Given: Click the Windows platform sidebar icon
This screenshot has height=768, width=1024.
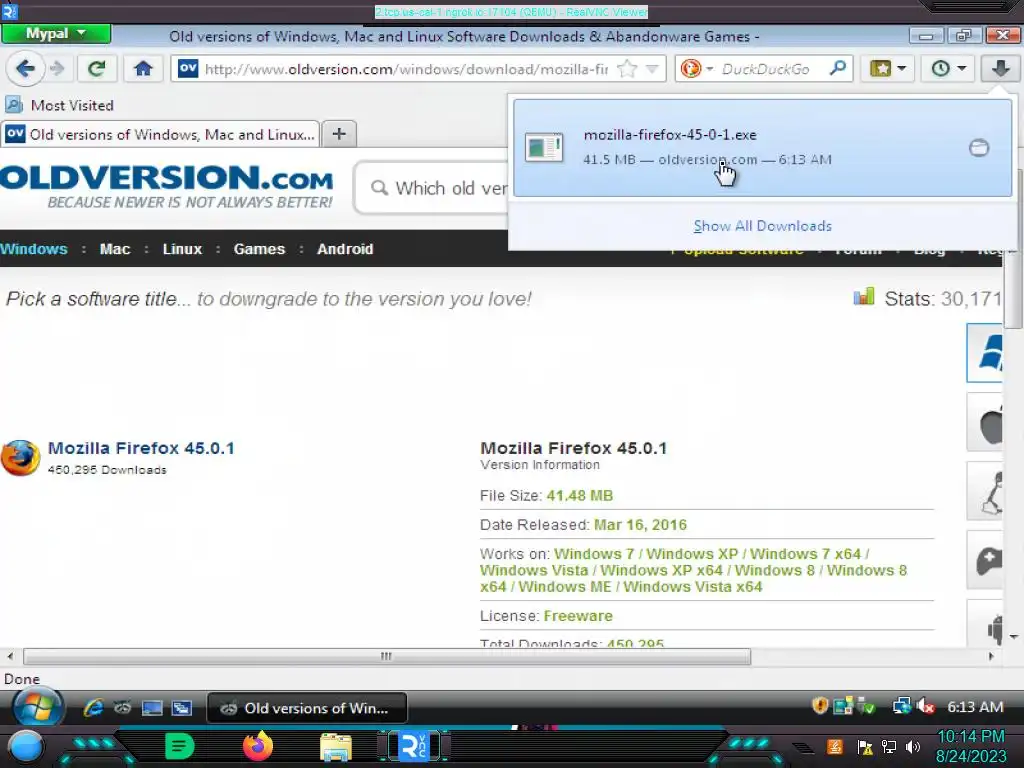Looking at the screenshot, I should pos(985,353).
